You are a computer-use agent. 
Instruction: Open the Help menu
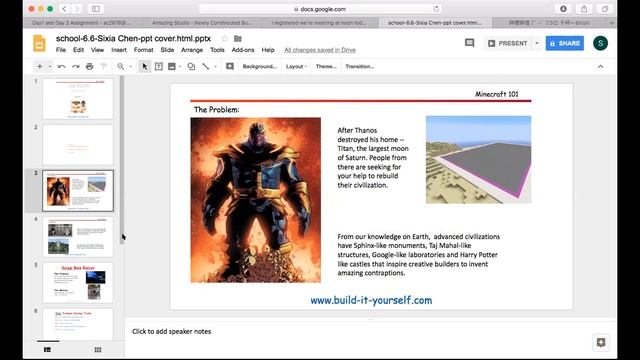pos(268,50)
